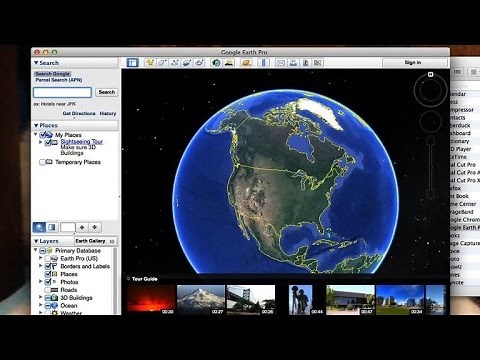Click the Sign In button
Screen dimensions: 480x360
[413, 63]
